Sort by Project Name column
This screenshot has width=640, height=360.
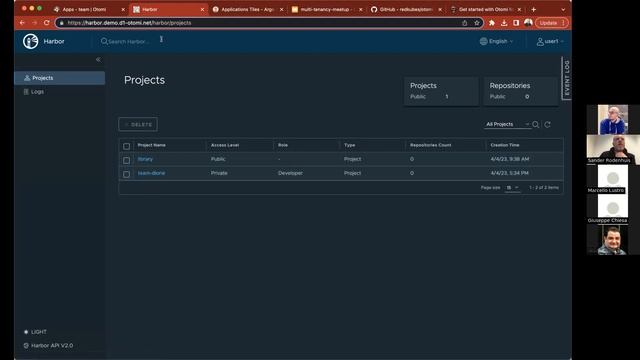tap(151, 145)
